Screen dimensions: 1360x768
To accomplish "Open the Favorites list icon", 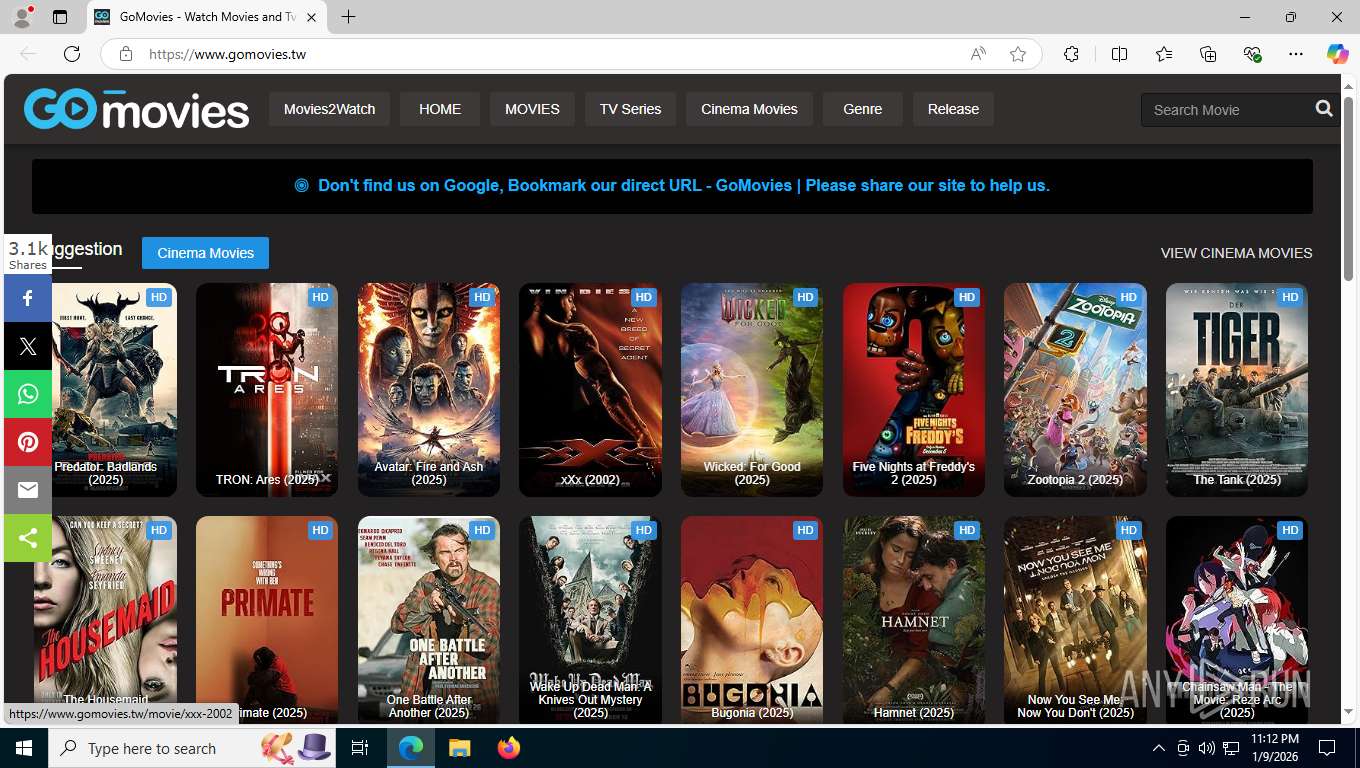I will click(1164, 54).
